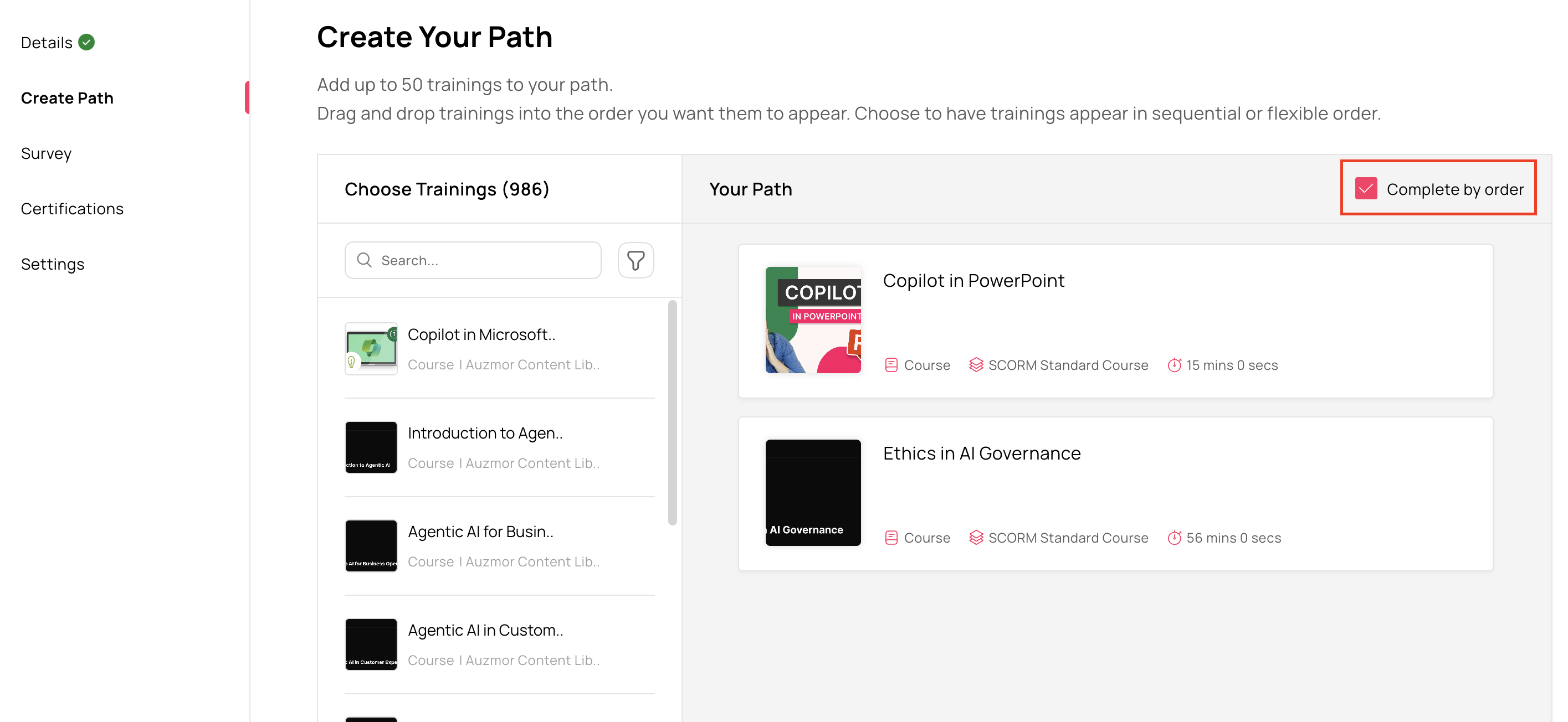Select Introduction to Agen.. training item
The height and width of the screenshot is (722, 1568).
tap(499, 447)
